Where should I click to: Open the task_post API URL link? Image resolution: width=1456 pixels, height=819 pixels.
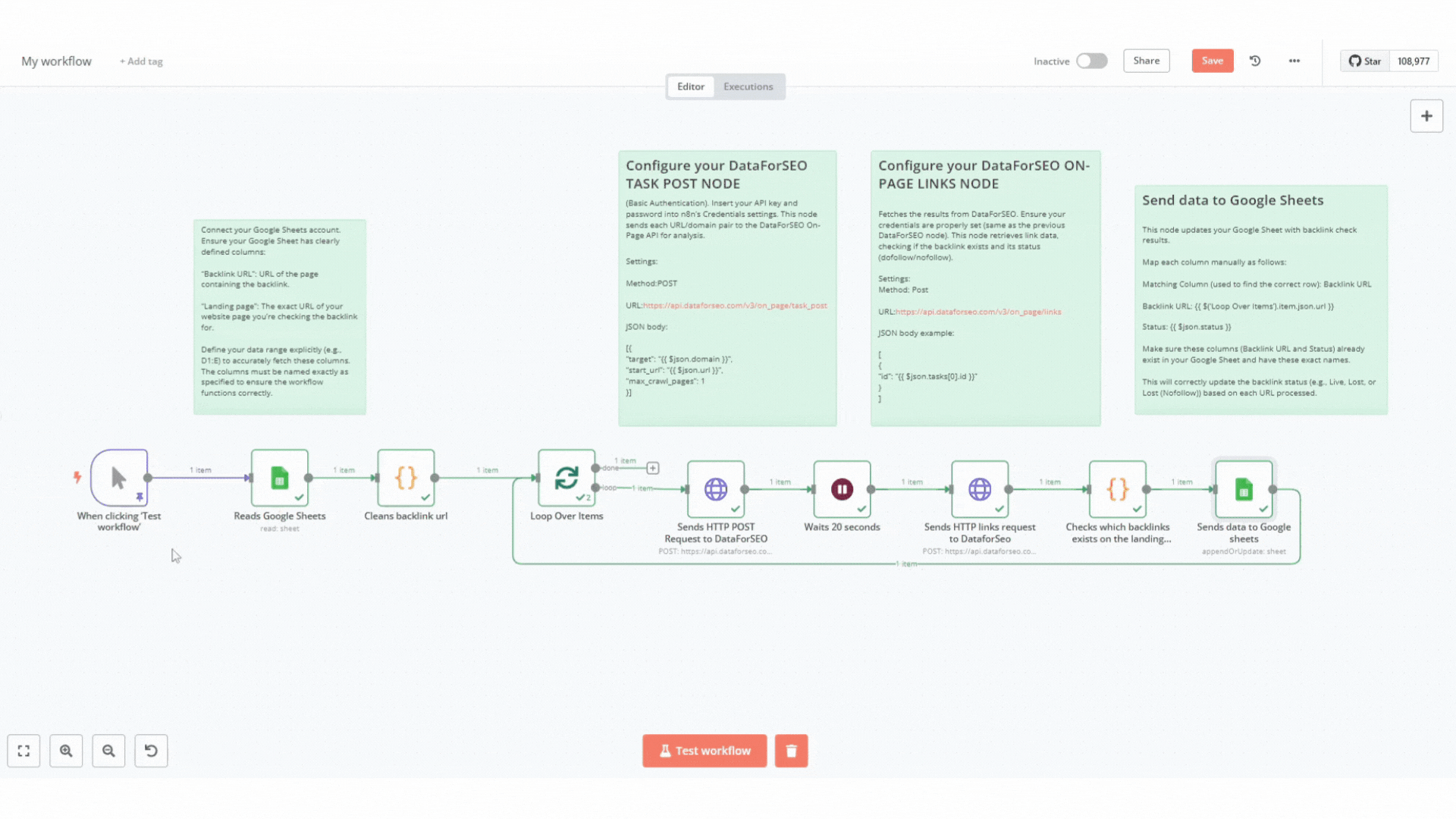735,306
